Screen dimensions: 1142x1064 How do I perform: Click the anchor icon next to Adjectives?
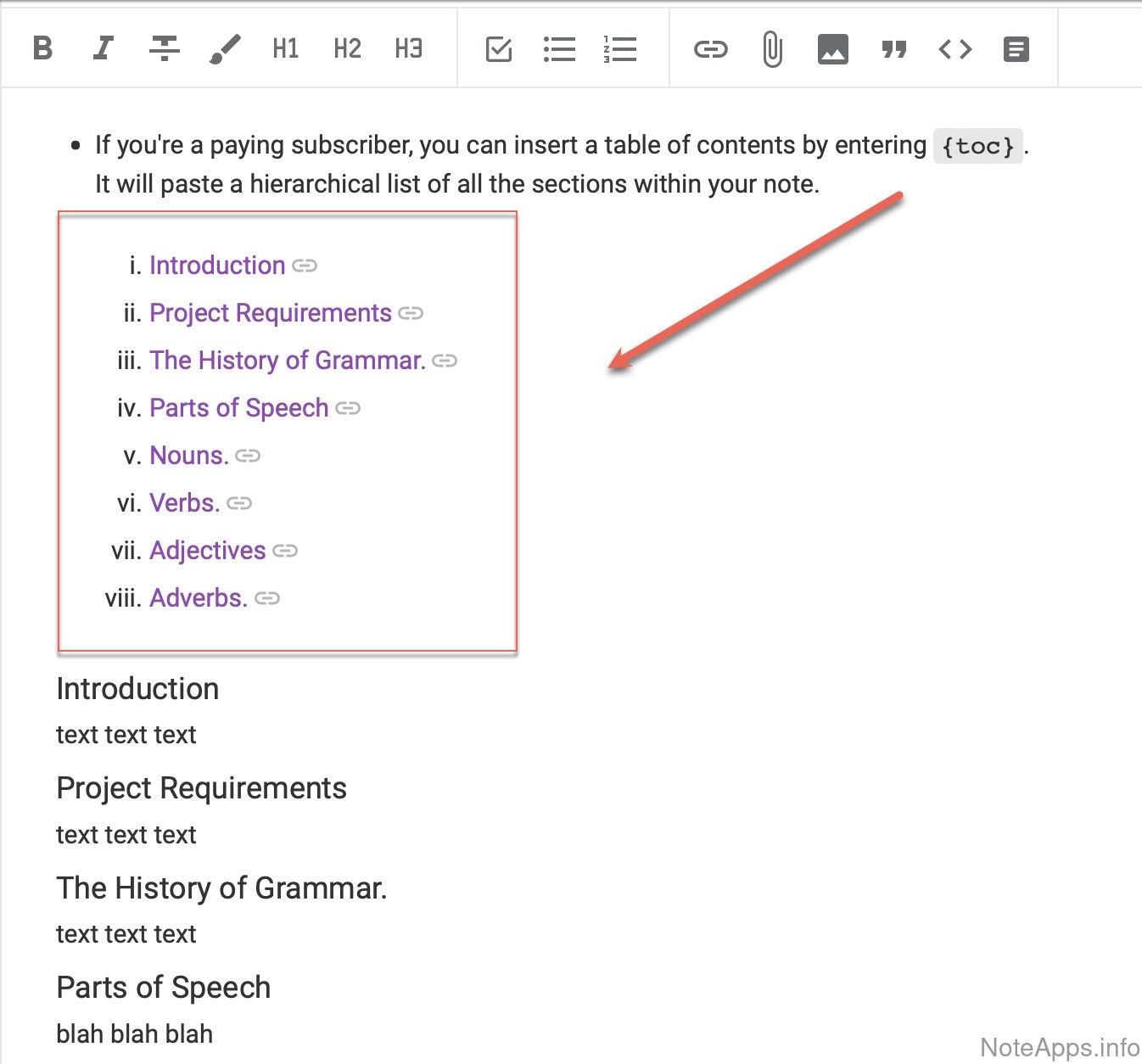click(285, 552)
